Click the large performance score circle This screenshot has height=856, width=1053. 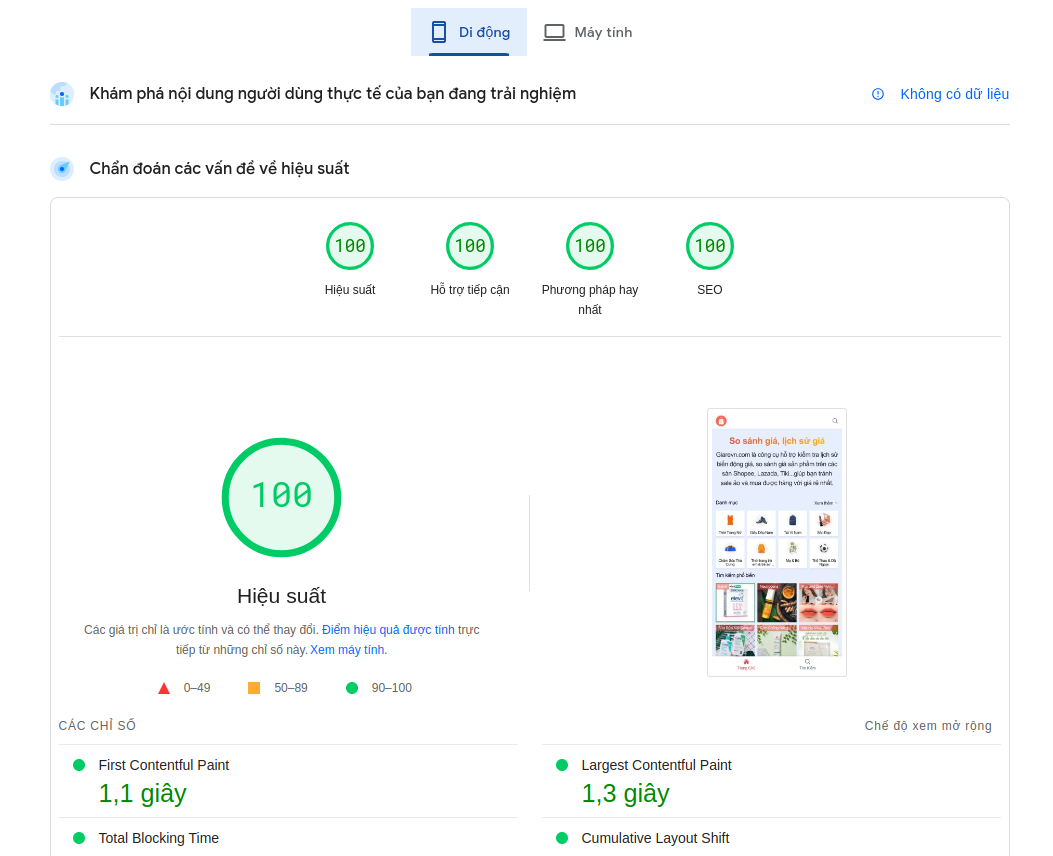(x=281, y=497)
